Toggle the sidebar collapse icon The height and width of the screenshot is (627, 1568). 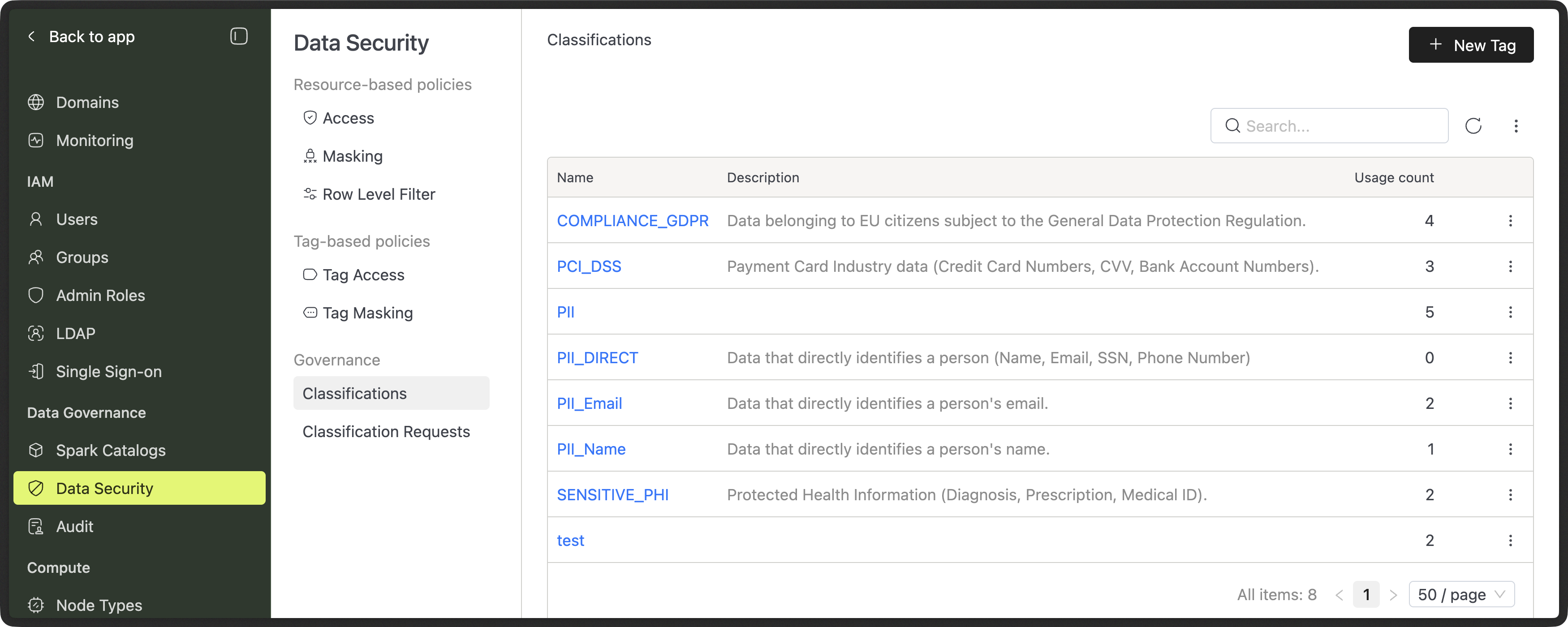click(x=239, y=37)
